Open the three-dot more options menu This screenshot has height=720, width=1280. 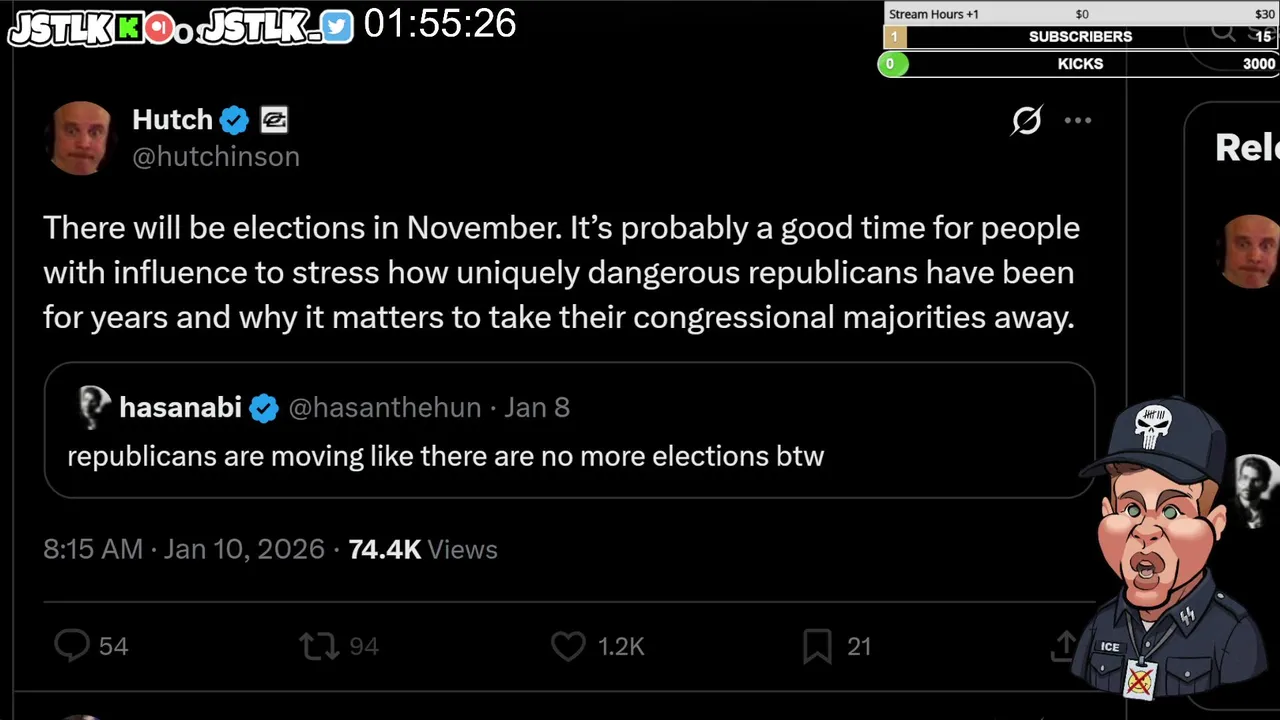(x=1078, y=121)
